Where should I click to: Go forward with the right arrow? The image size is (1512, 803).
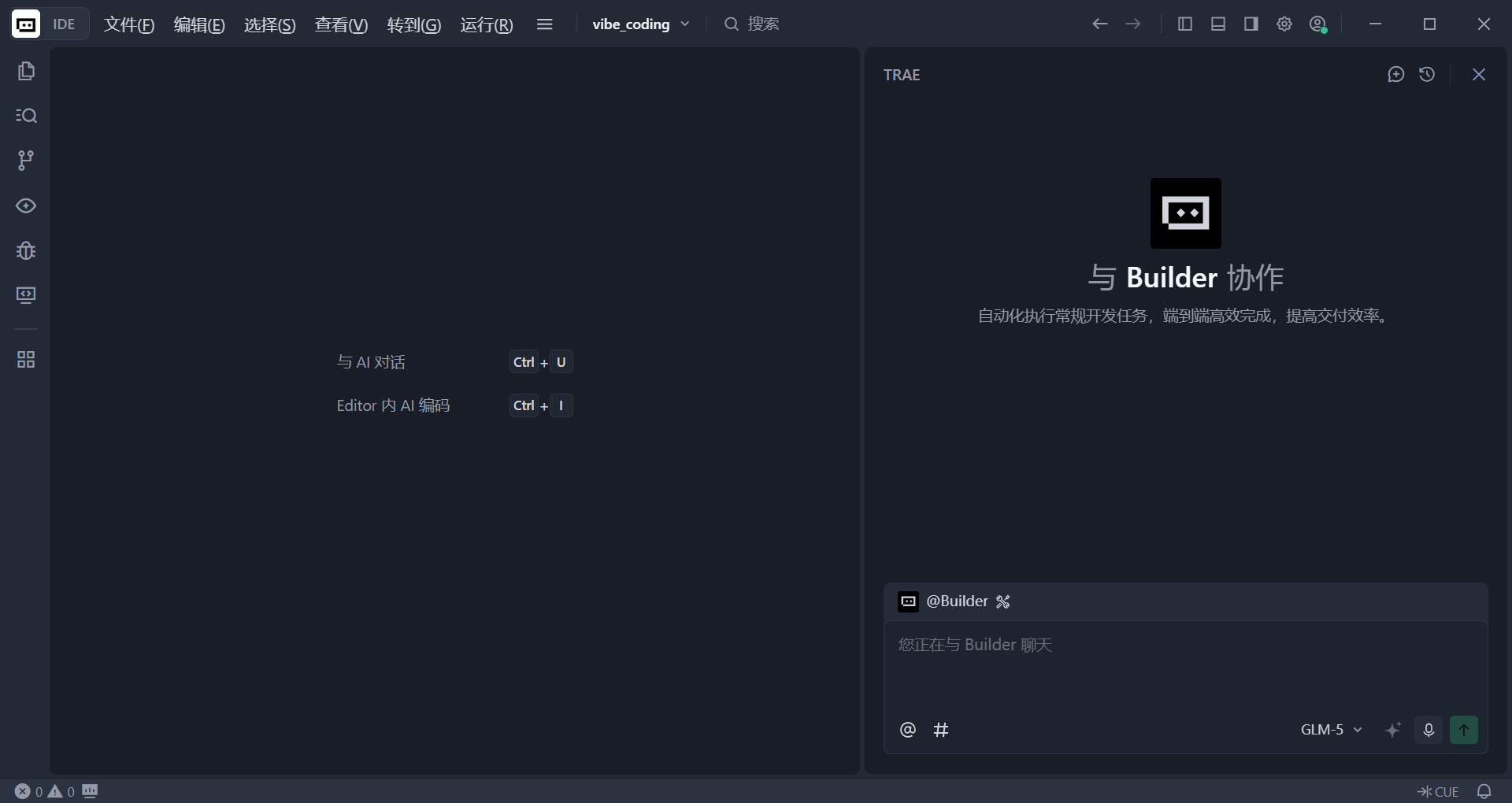coord(1133,24)
